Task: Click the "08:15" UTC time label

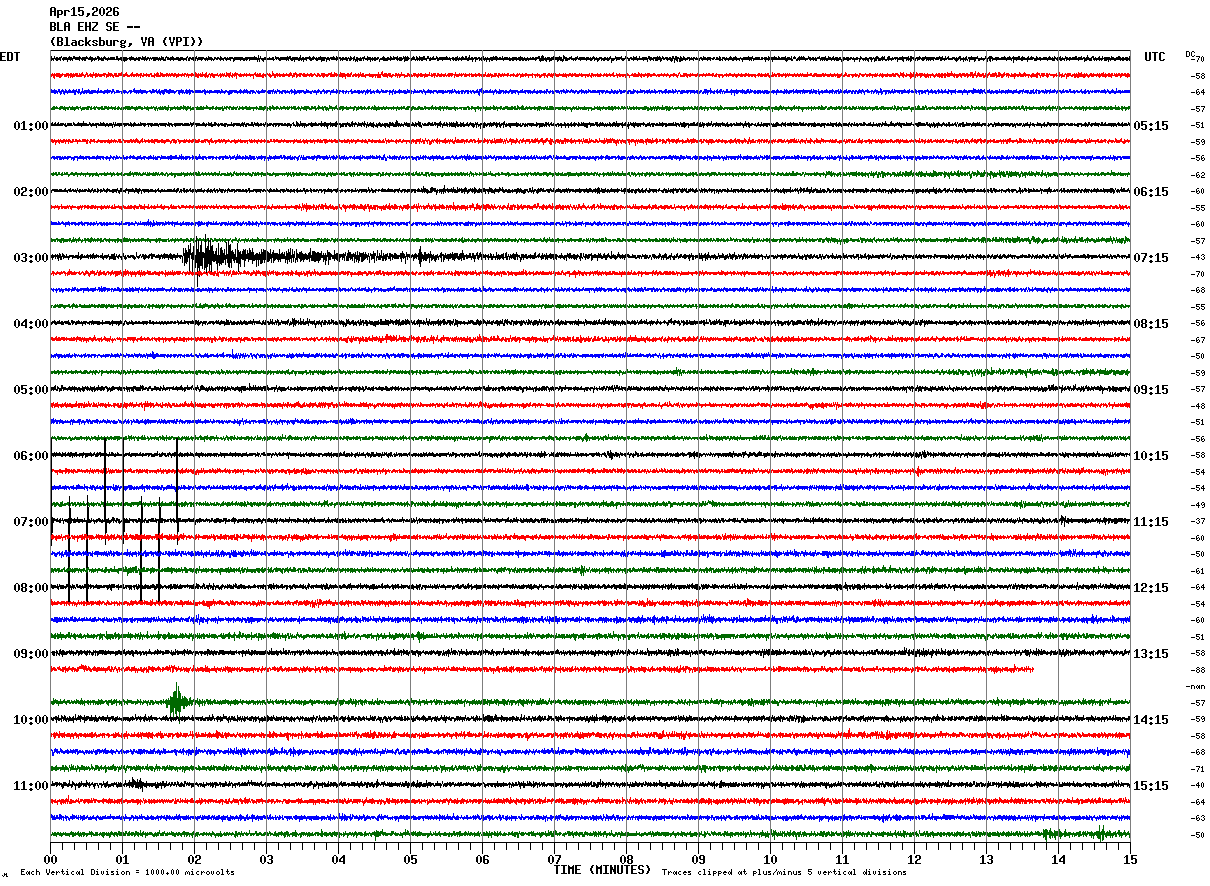Action: [x=1151, y=324]
